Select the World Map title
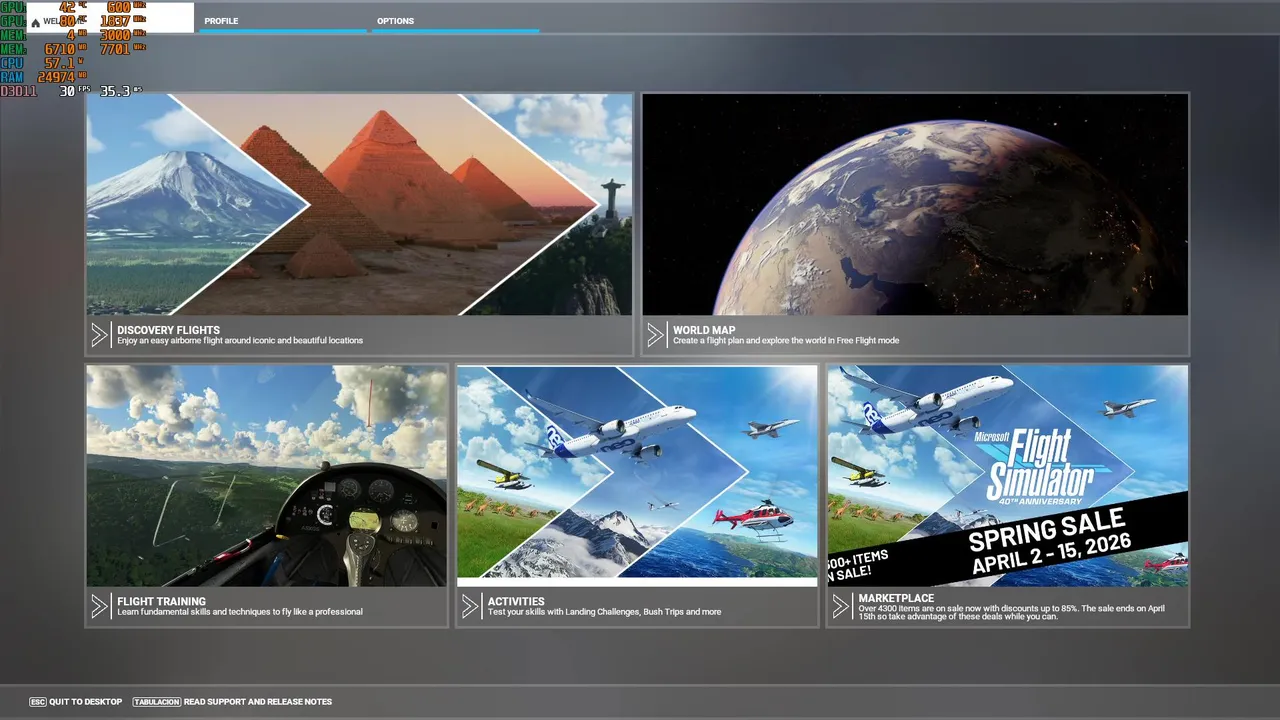The width and height of the screenshot is (1280, 720). [x=704, y=330]
